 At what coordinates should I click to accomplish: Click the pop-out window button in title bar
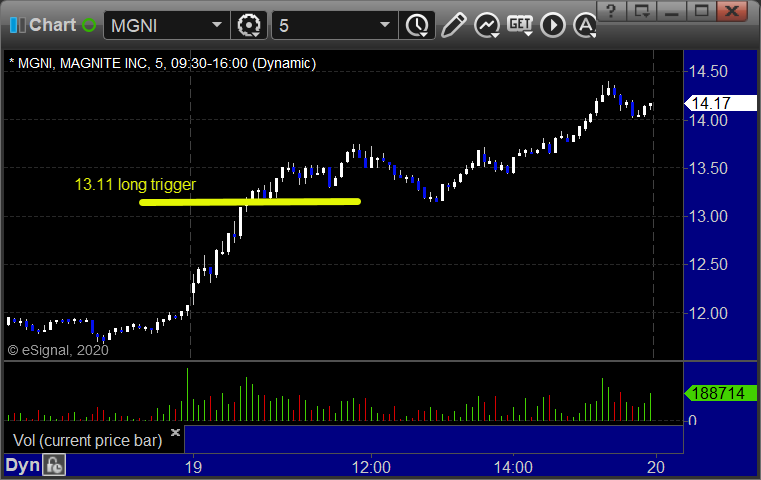pos(642,11)
